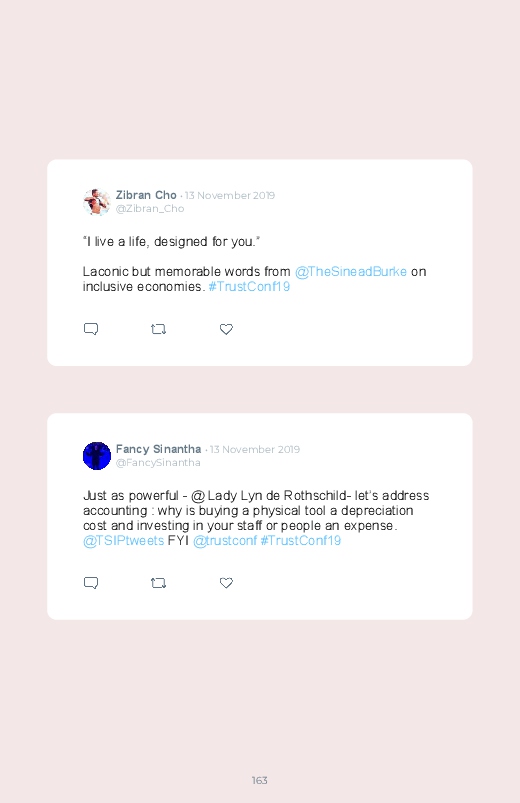
Task: Like Zibran Cho's tweet with heart icon
Action: click(226, 329)
